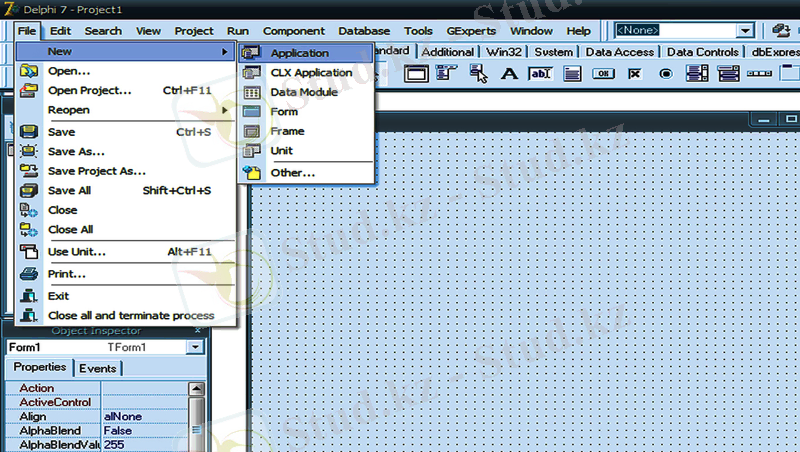Select the ActiveControl property row

click(97, 402)
